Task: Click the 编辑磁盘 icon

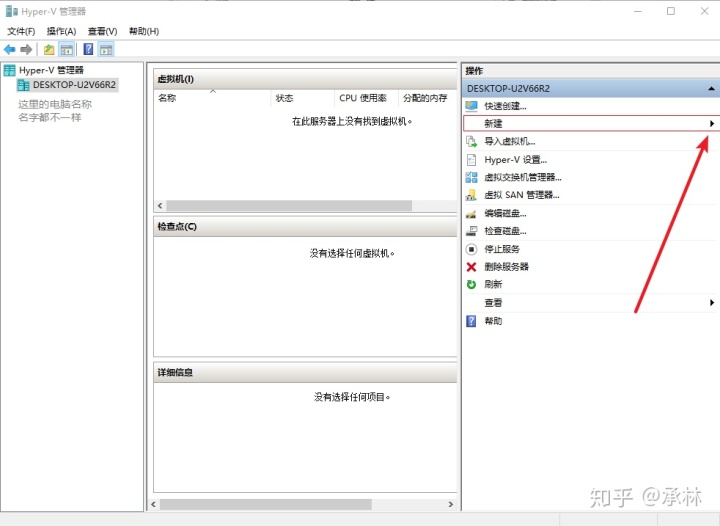Action: click(x=471, y=213)
